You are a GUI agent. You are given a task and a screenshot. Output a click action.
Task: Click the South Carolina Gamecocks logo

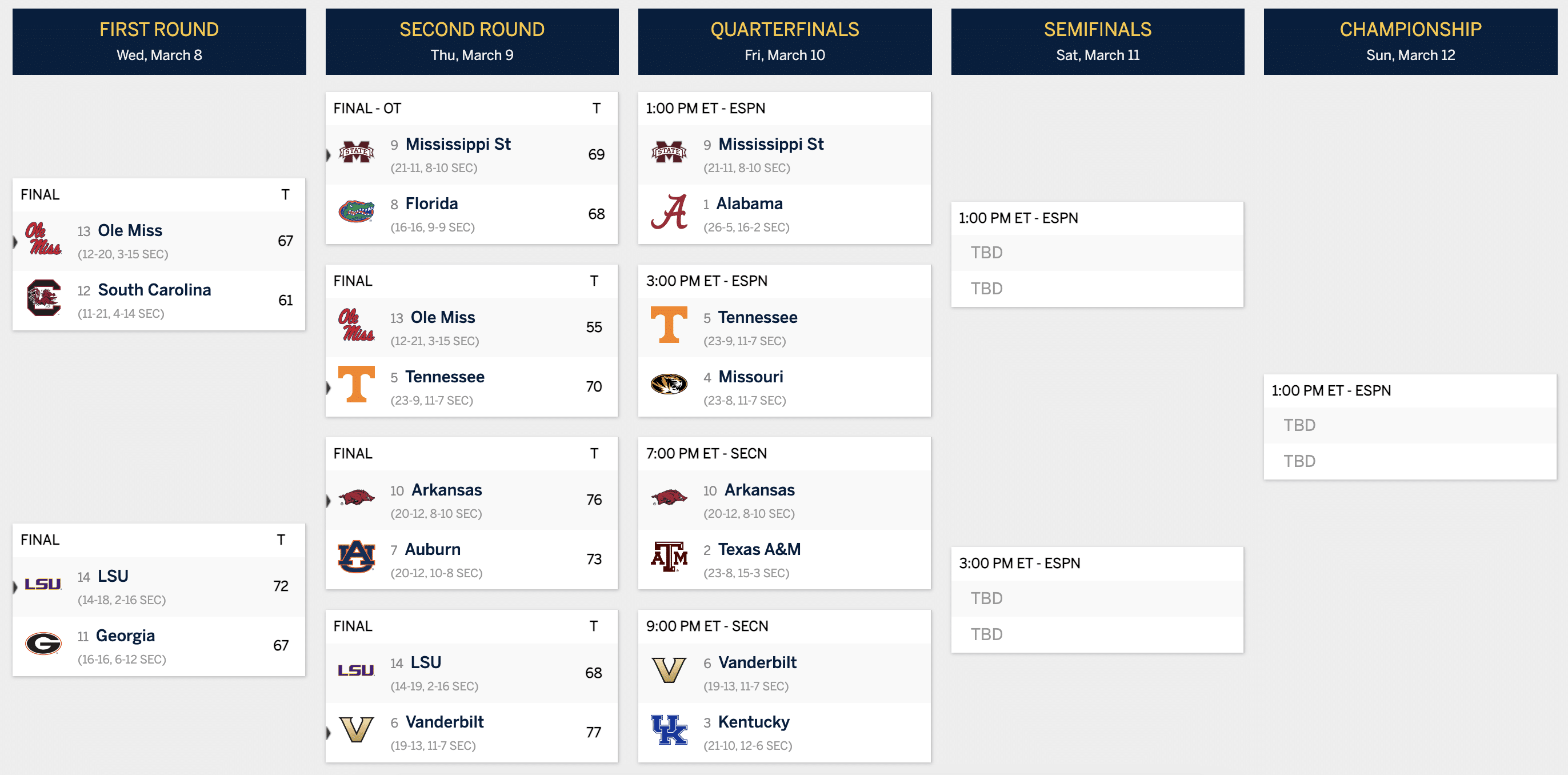pyautogui.click(x=43, y=298)
